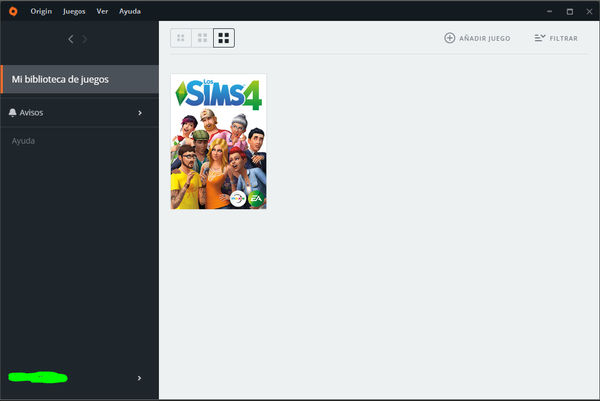Open Ayuda in the sidebar
Image resolution: width=600 pixels, height=401 pixels.
pos(23,141)
